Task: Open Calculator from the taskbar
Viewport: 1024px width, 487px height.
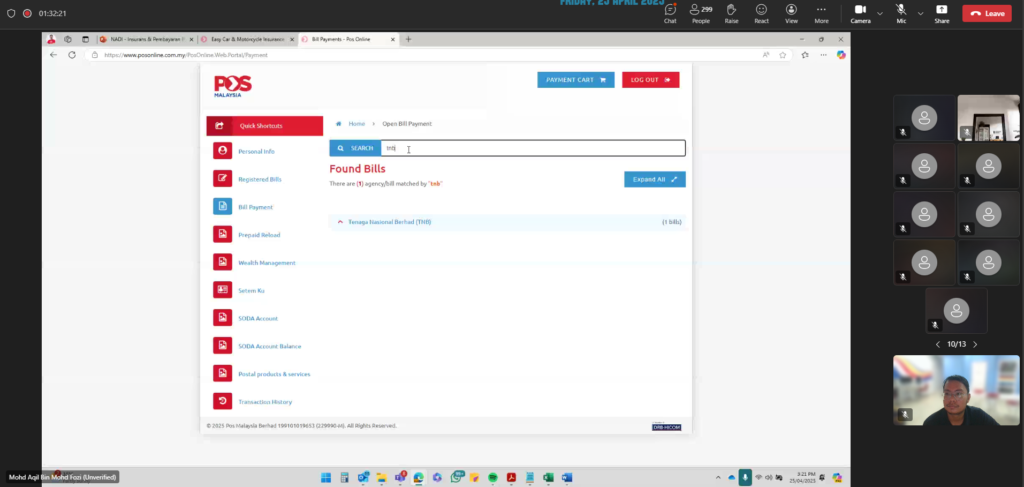Action: (344, 478)
